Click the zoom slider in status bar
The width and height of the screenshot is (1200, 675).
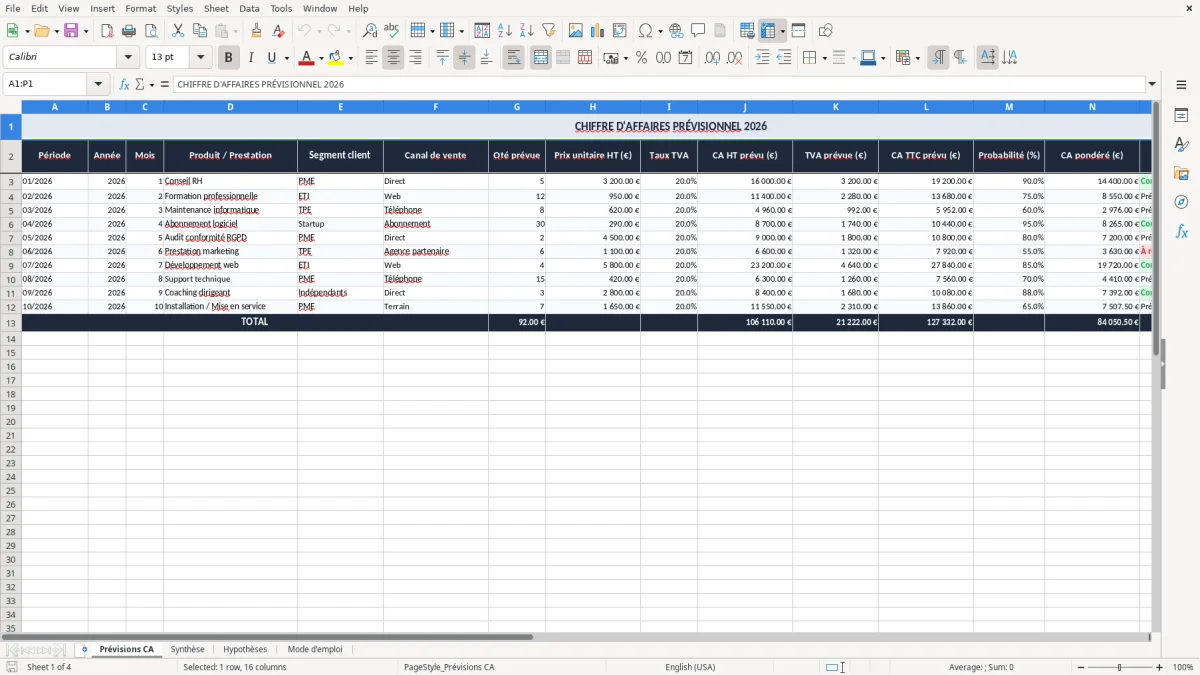[x=1119, y=667]
